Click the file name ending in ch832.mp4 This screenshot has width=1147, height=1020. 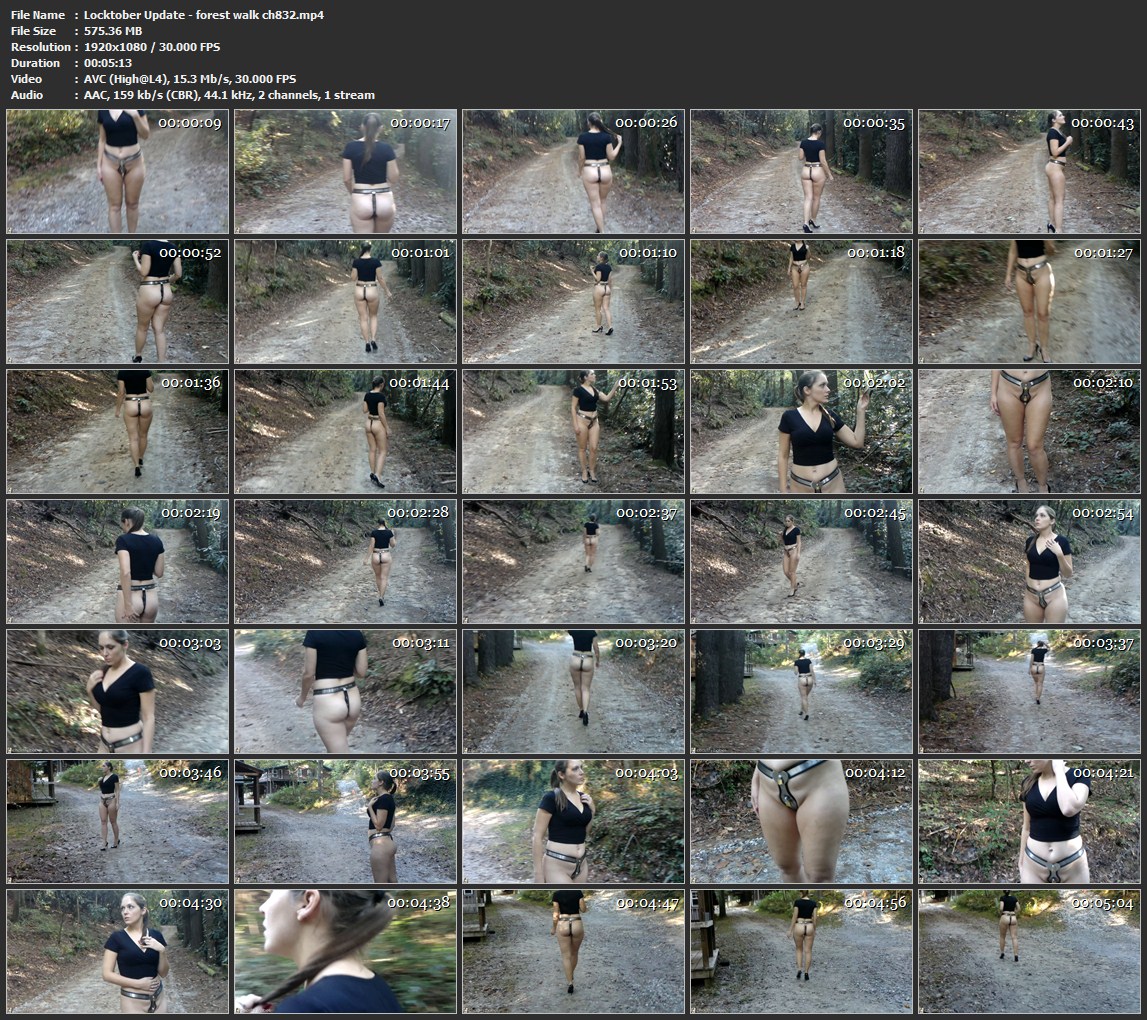pos(204,15)
